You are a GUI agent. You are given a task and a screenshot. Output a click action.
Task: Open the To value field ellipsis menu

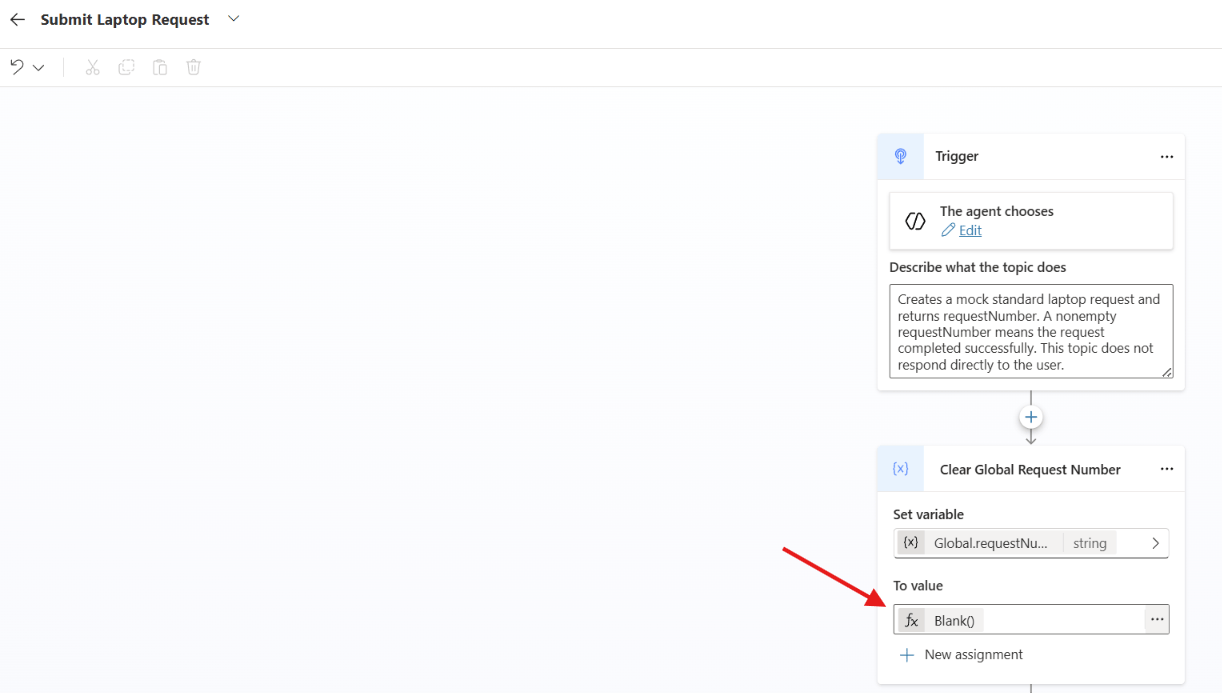pos(1157,620)
